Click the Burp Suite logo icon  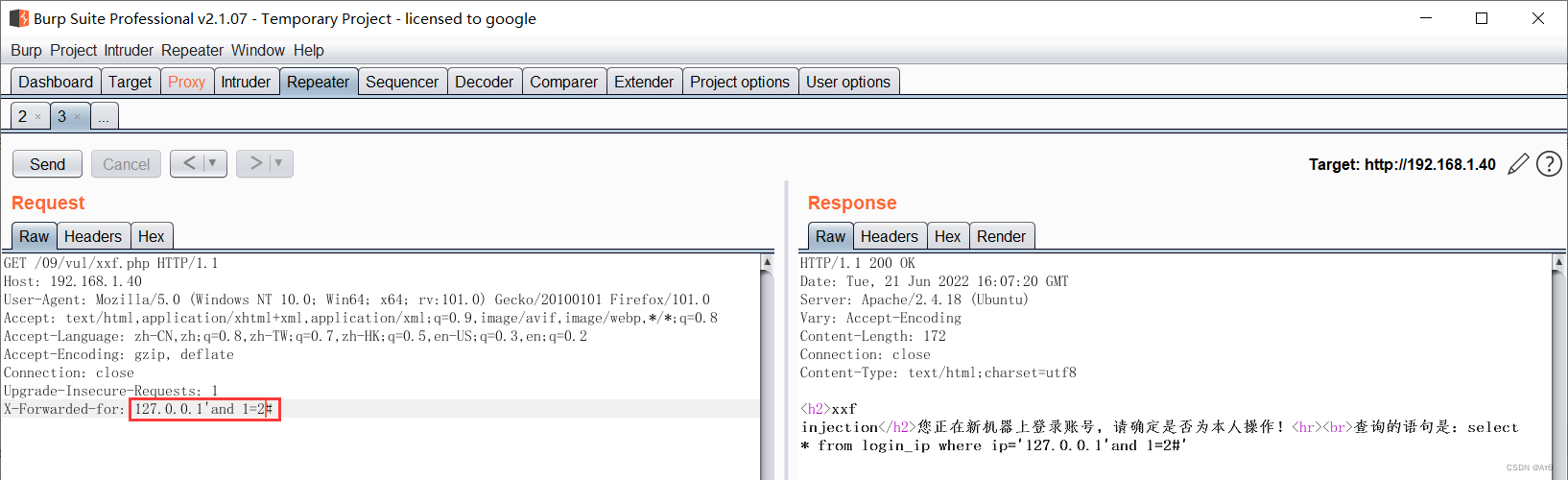click(x=18, y=18)
